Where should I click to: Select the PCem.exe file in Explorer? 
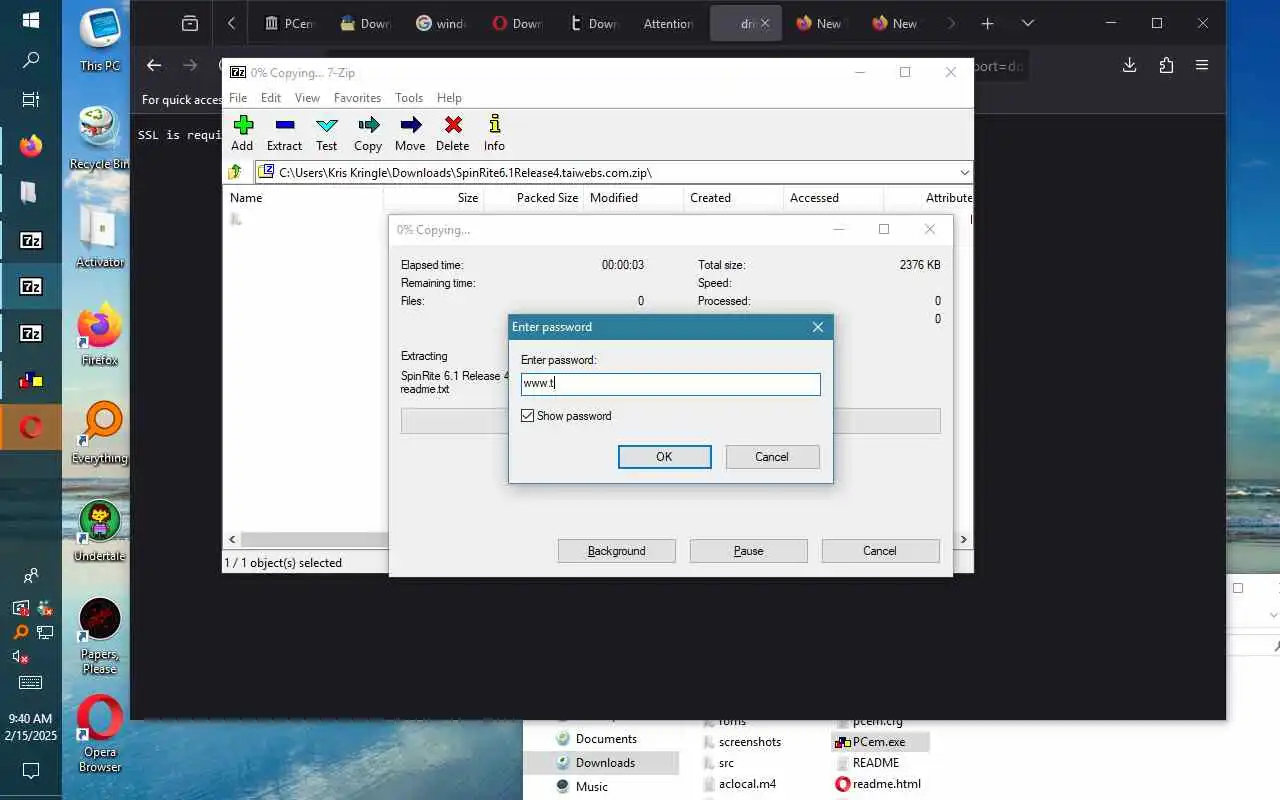click(879, 742)
